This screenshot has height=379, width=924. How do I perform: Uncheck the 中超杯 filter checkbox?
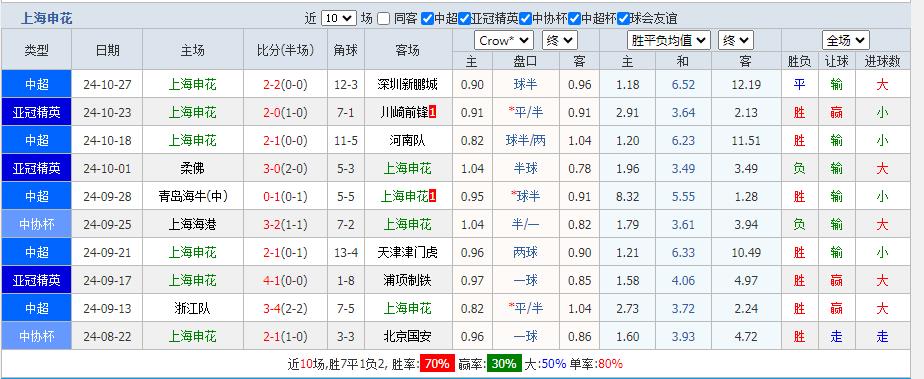(575, 18)
